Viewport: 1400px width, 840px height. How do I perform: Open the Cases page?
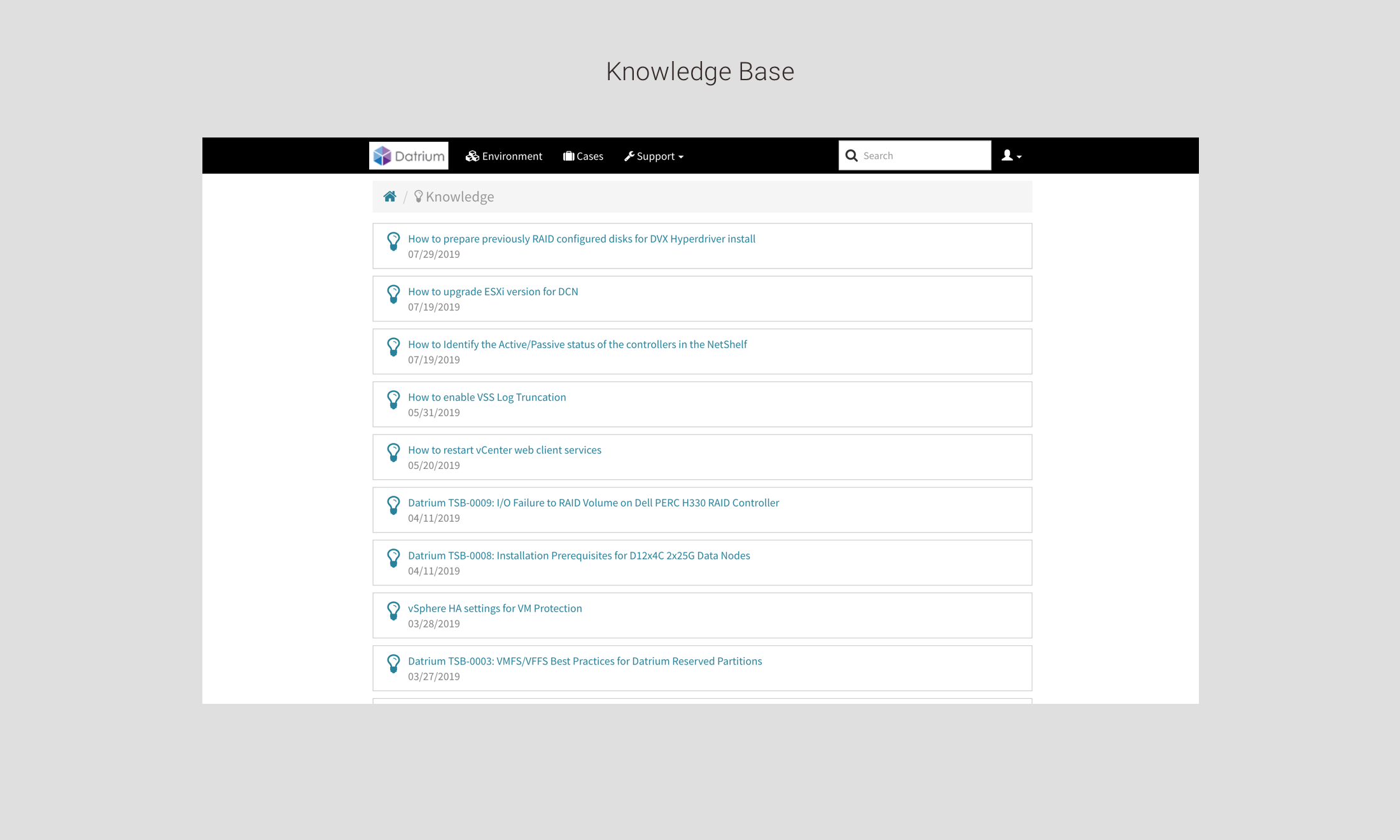(x=583, y=156)
